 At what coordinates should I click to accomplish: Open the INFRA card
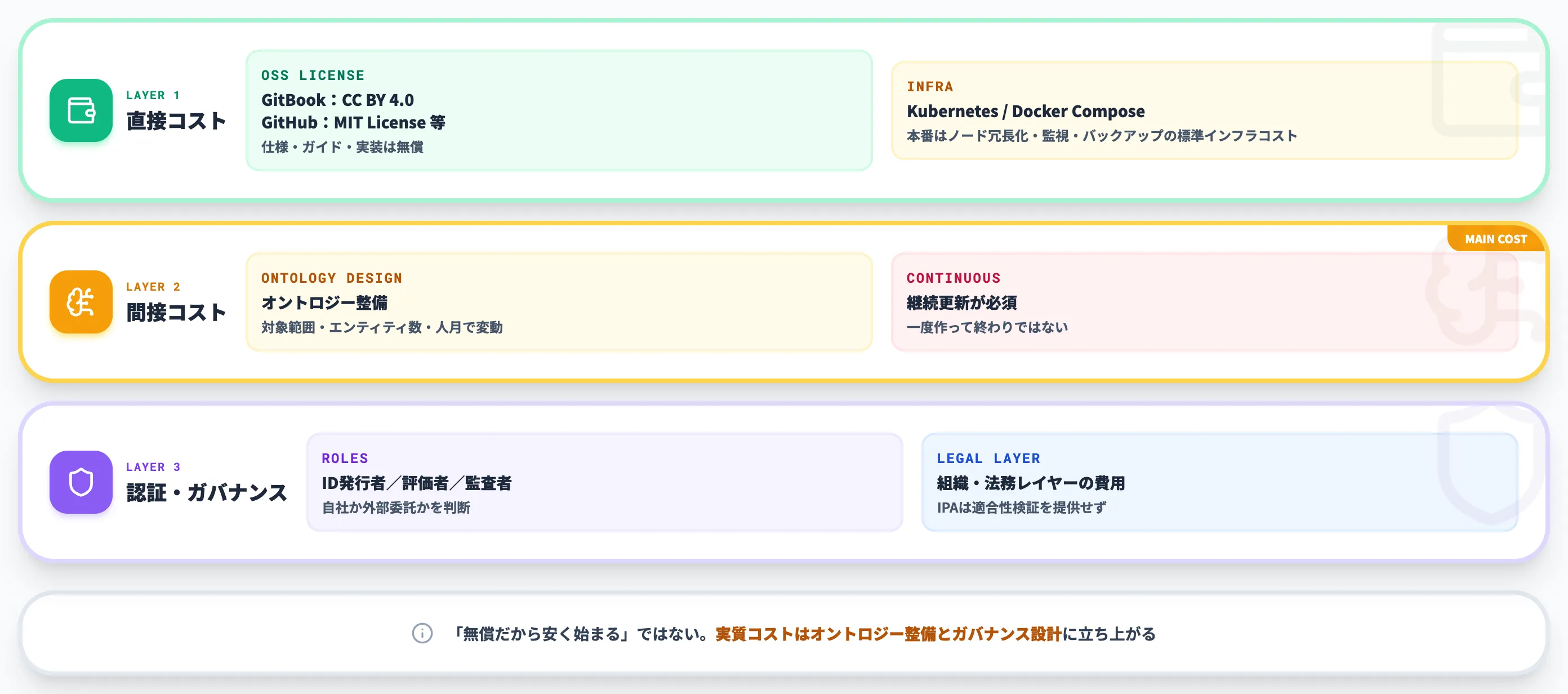[x=1204, y=110]
